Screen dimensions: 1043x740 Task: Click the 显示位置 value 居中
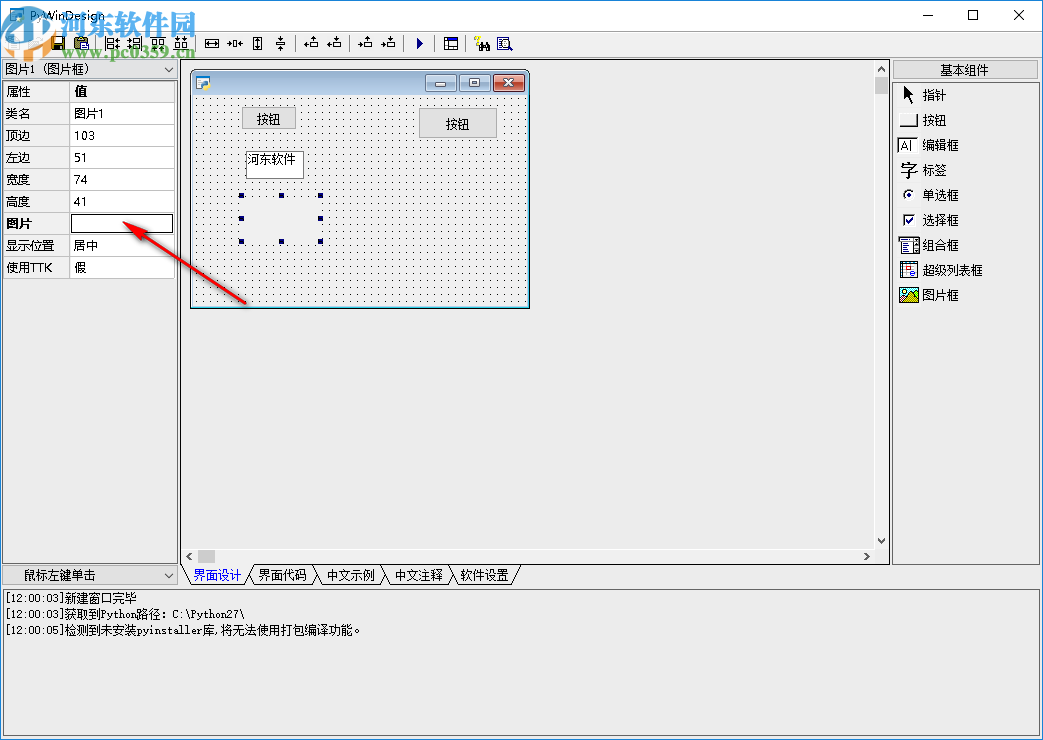(122, 246)
